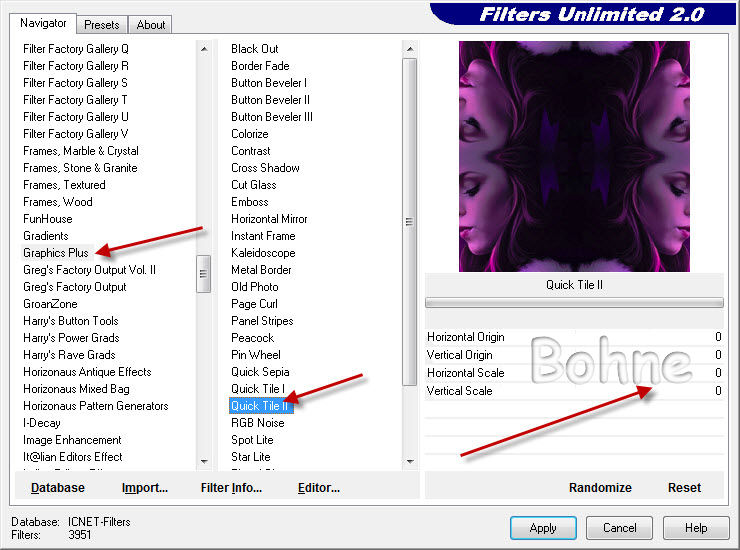Randomize the filter settings
The image size is (740, 550).
pos(600,488)
